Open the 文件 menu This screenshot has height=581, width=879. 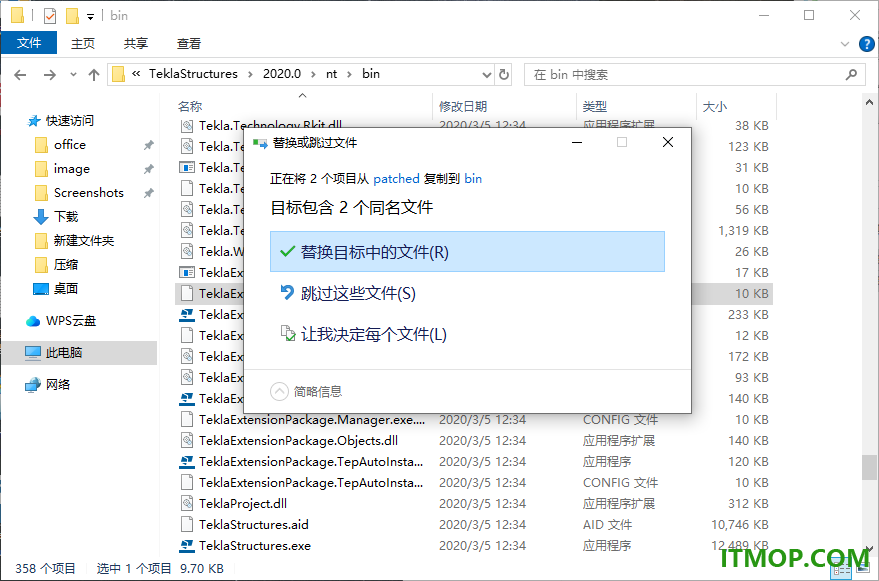[29, 43]
